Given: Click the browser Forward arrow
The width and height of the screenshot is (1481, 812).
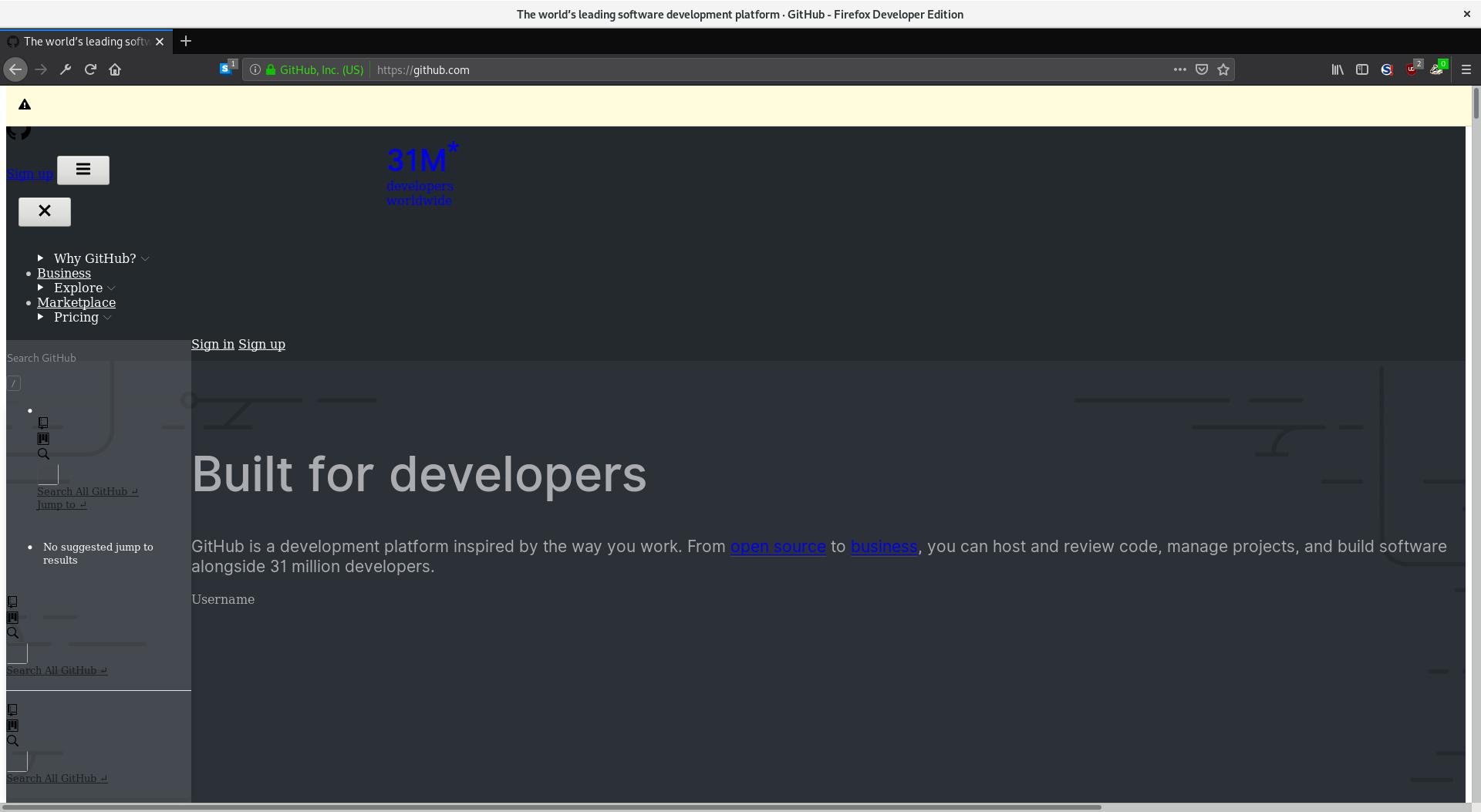Looking at the screenshot, I should (41, 69).
